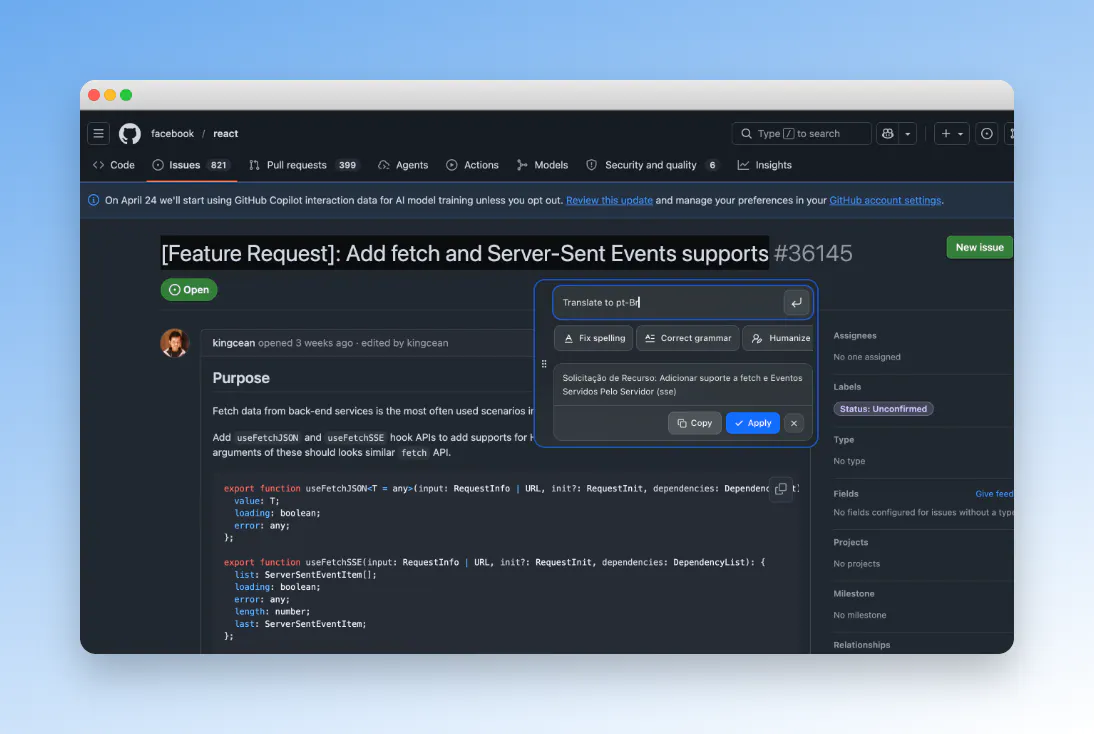The height and width of the screenshot is (734, 1094).
Task: Copy the code block with copy icon
Action: pyautogui.click(x=781, y=488)
